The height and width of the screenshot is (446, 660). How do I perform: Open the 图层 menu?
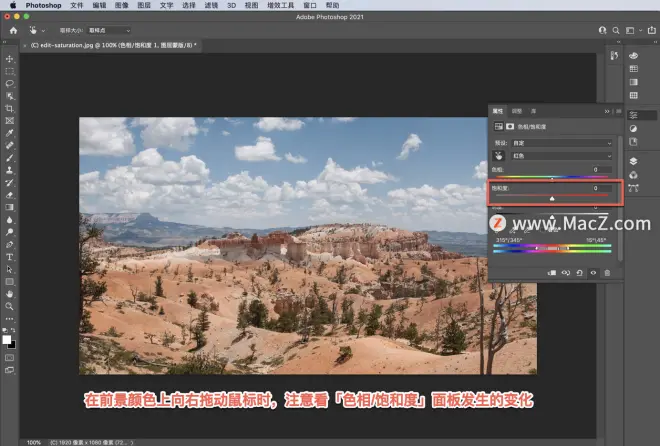click(x=144, y=5)
